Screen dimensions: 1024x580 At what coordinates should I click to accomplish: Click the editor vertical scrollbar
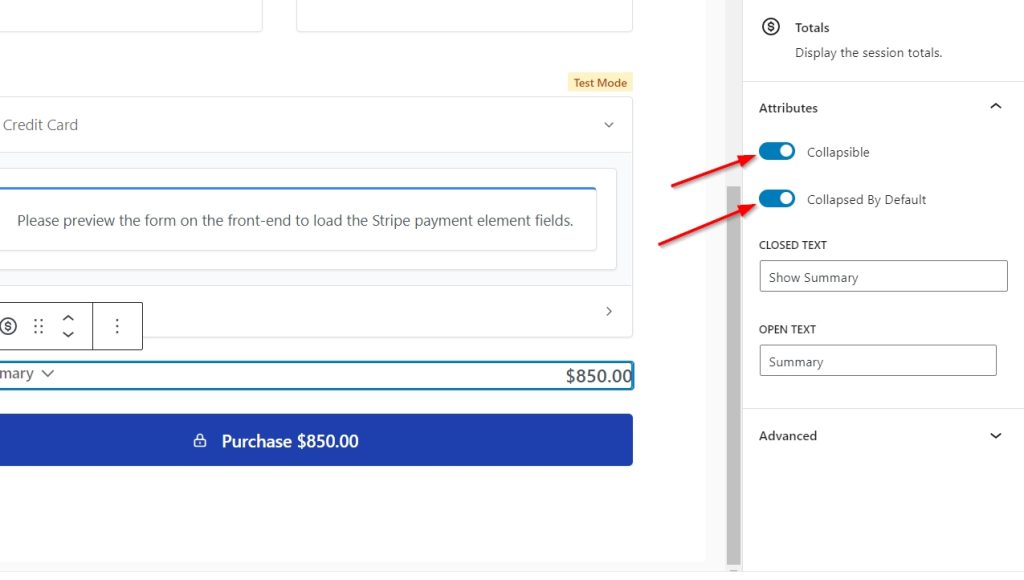coord(734,370)
